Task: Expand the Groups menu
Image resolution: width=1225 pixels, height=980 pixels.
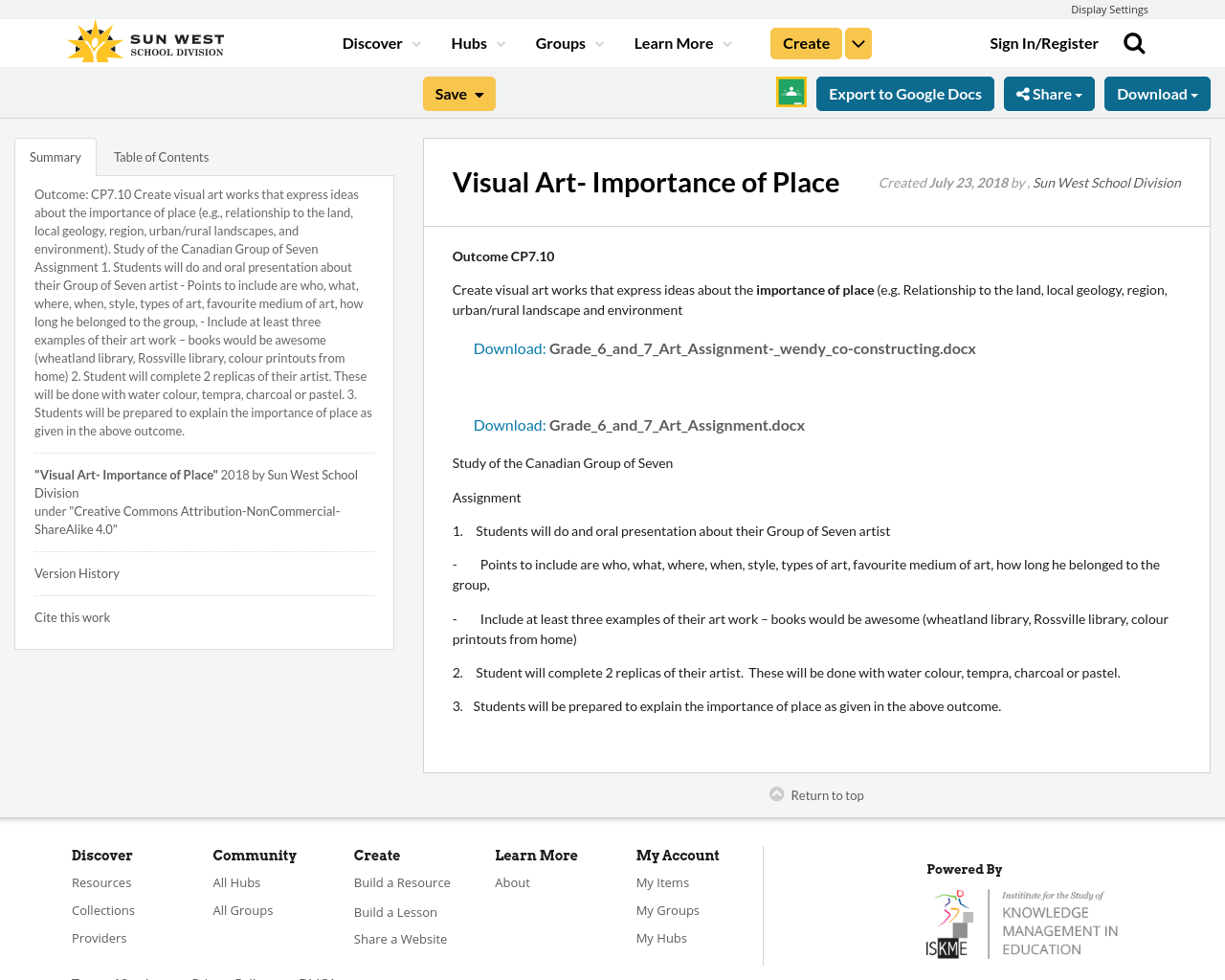Action: click(568, 42)
